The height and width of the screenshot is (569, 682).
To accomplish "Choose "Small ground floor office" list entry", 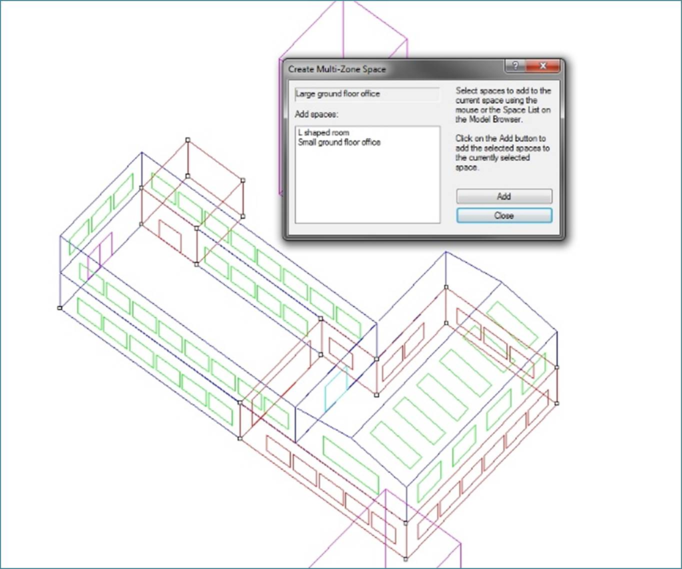I will pos(339,142).
